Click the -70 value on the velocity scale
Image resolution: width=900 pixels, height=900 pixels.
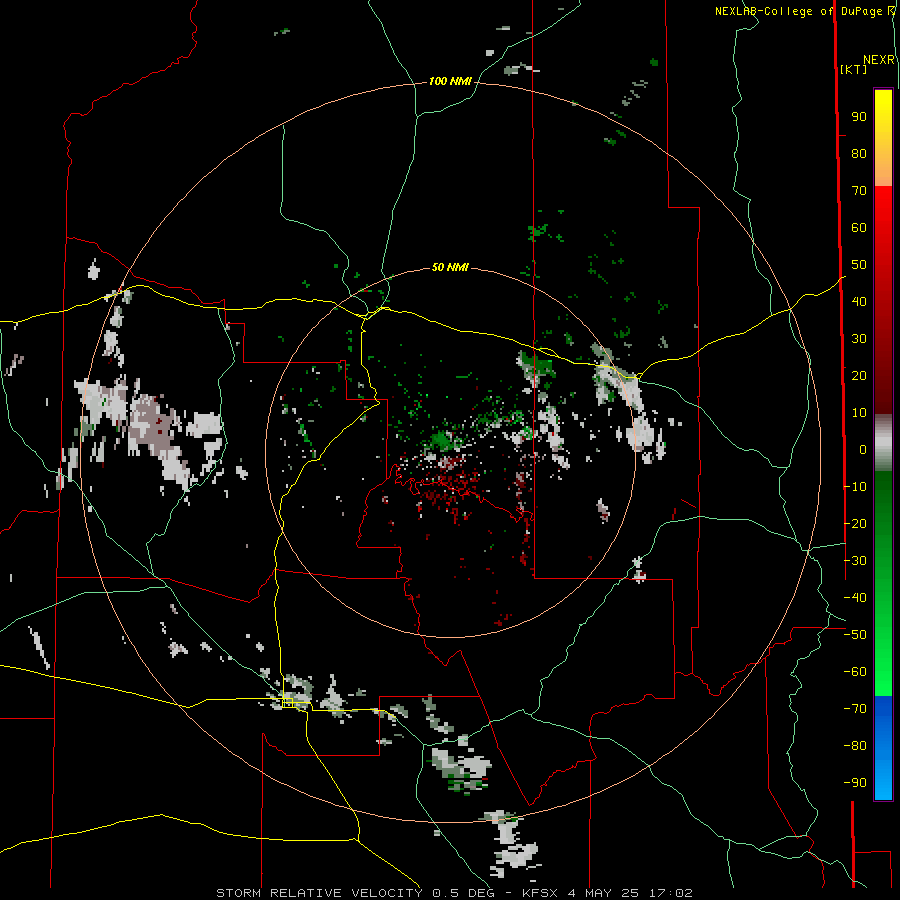[855, 709]
